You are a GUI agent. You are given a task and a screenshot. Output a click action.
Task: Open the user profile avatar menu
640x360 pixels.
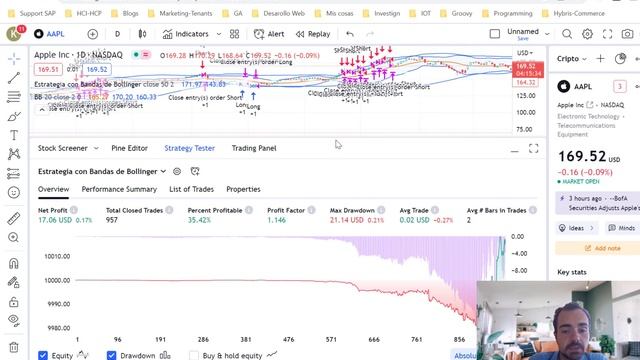click(x=14, y=34)
